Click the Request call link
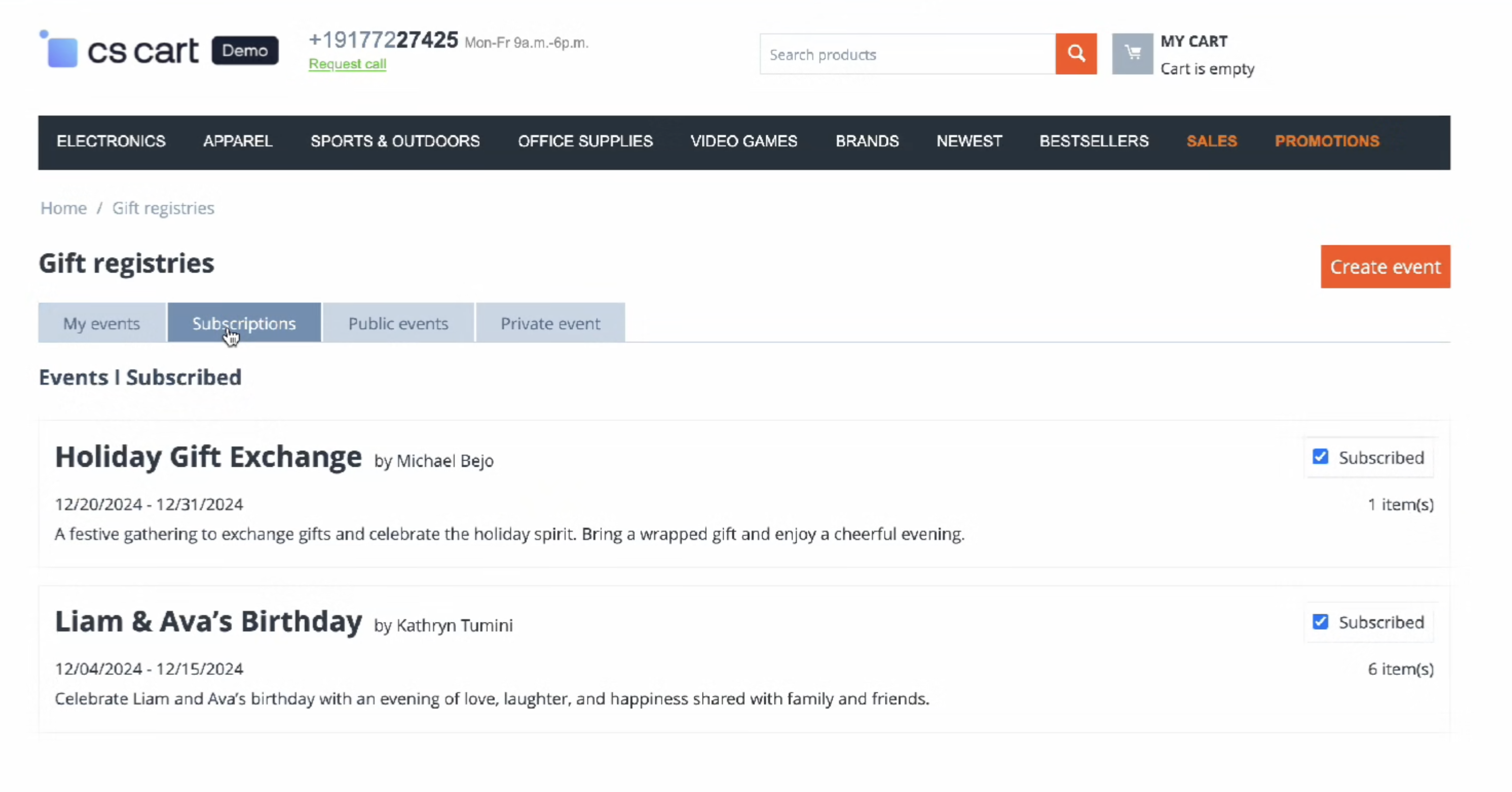 click(x=348, y=64)
